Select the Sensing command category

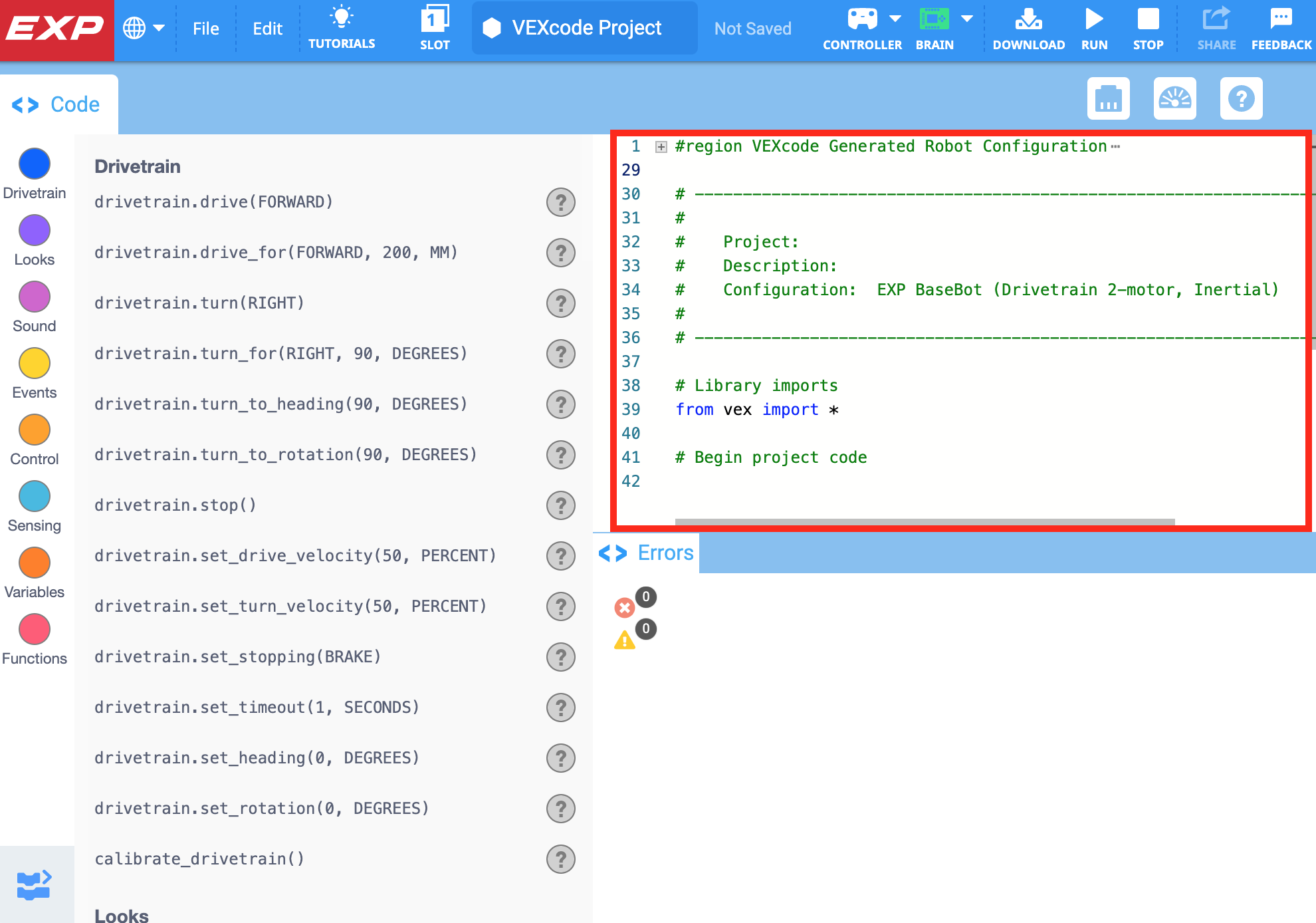tap(34, 496)
